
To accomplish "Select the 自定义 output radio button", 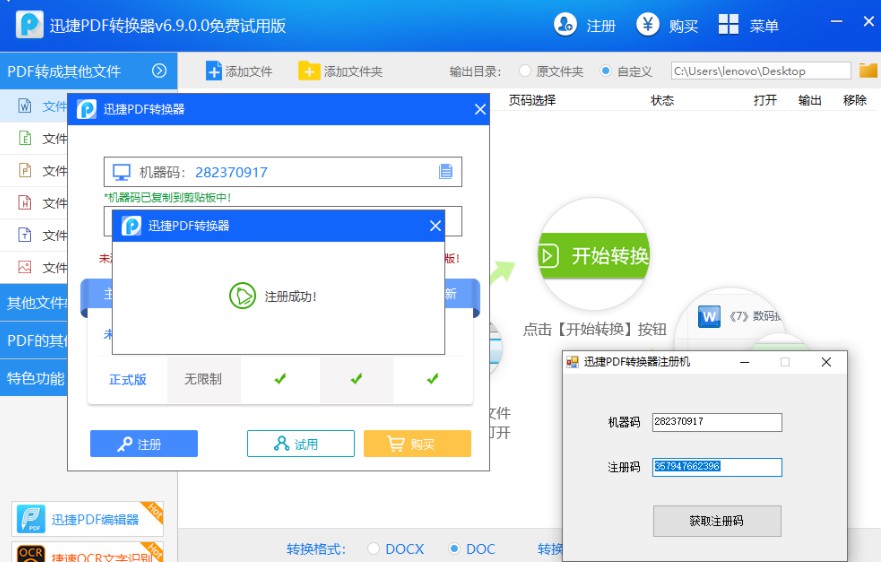I will tap(606, 71).
